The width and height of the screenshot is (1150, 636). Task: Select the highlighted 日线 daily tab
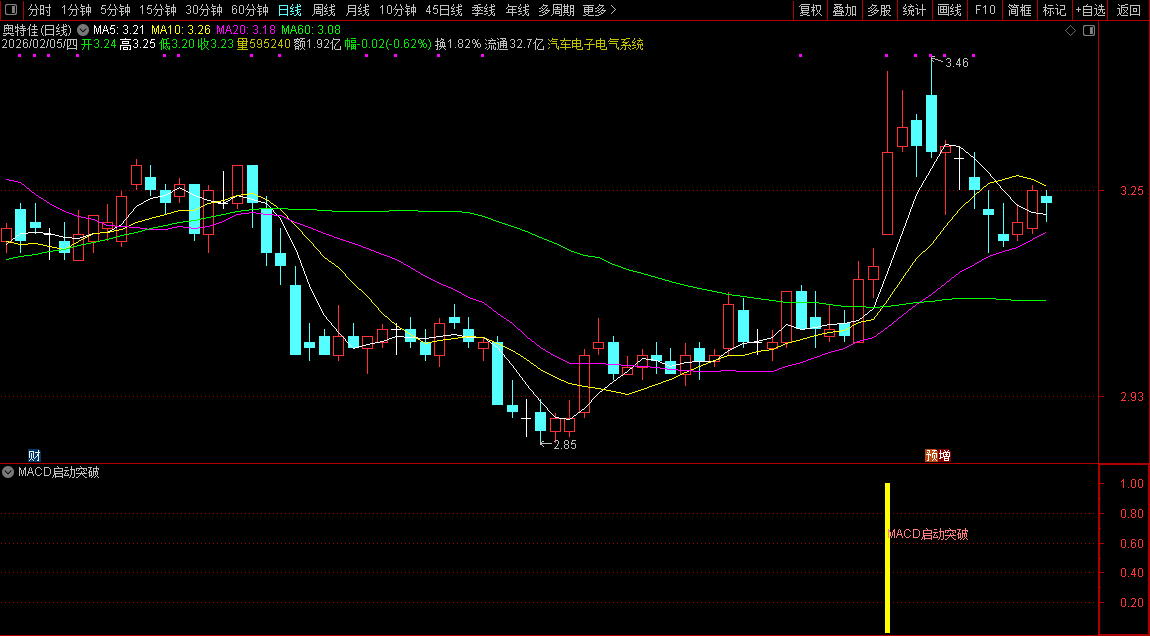[290, 10]
